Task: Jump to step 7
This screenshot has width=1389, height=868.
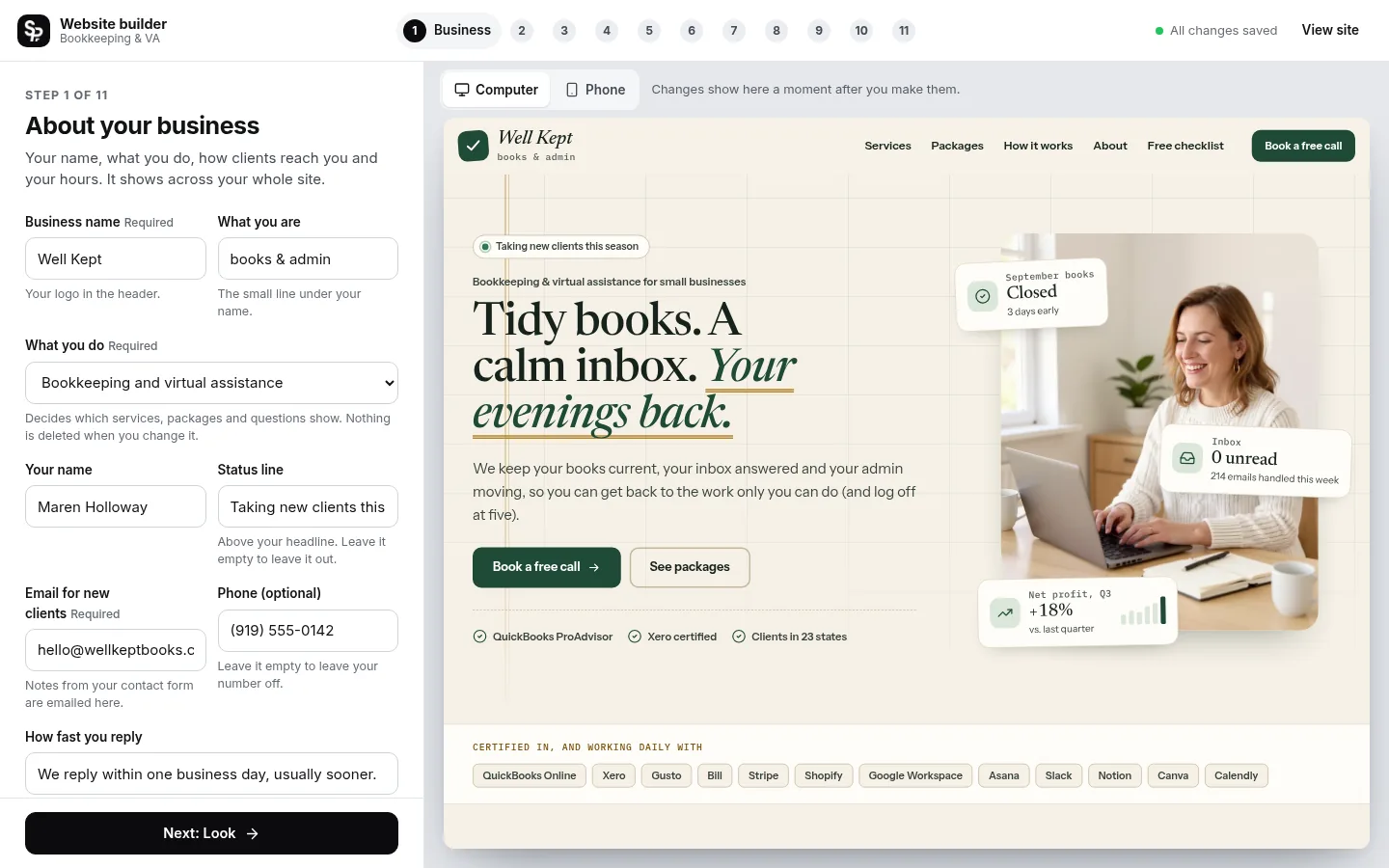Action: coord(734,31)
